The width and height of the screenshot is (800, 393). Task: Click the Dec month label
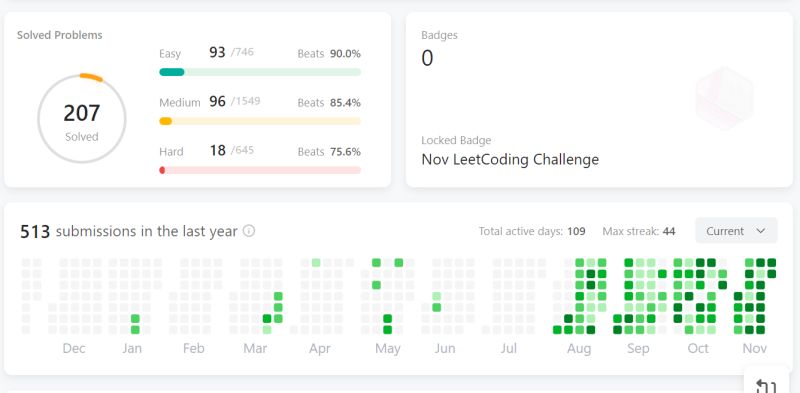point(74,349)
